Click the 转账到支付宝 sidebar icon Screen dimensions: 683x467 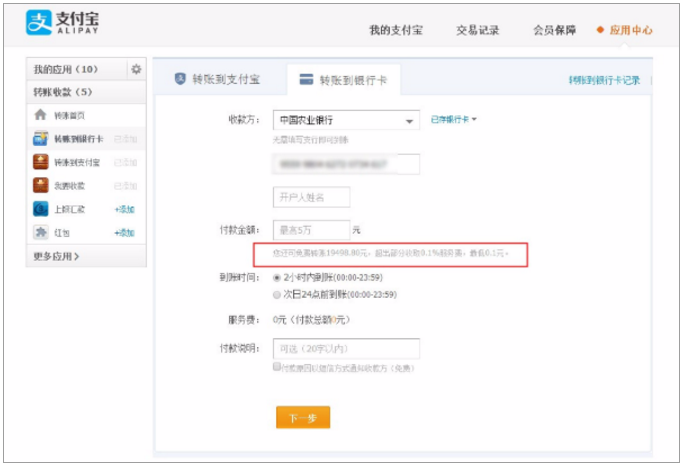(40, 162)
